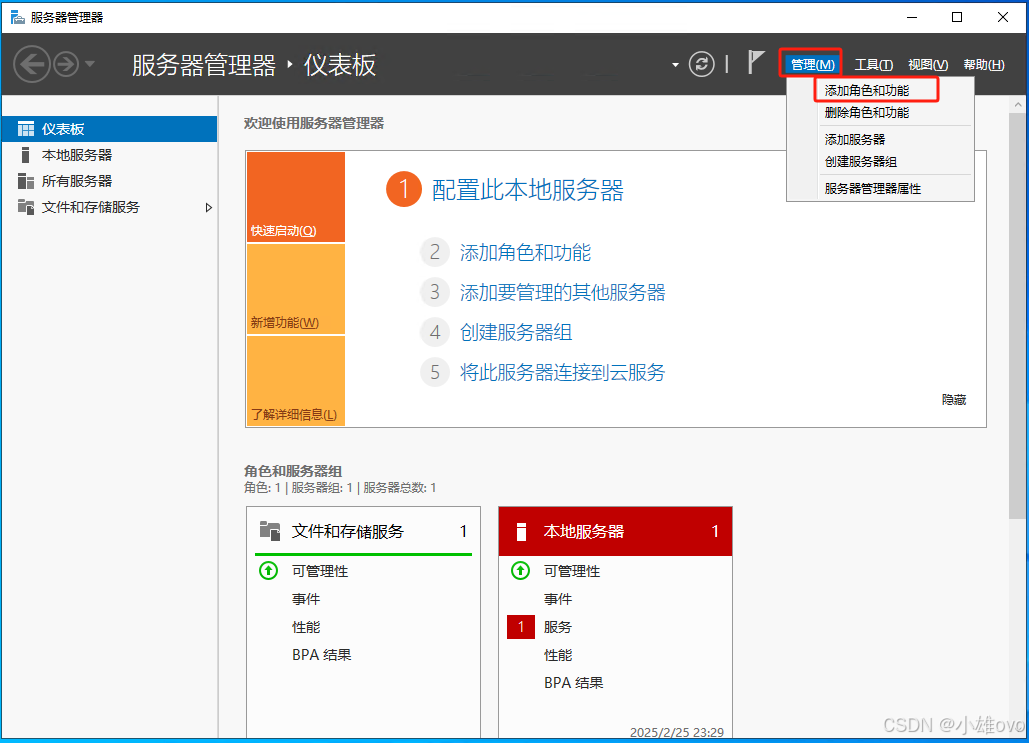The image size is (1029, 743).
Task: Click the 配置此本地服务器 link
Action: click(x=528, y=190)
